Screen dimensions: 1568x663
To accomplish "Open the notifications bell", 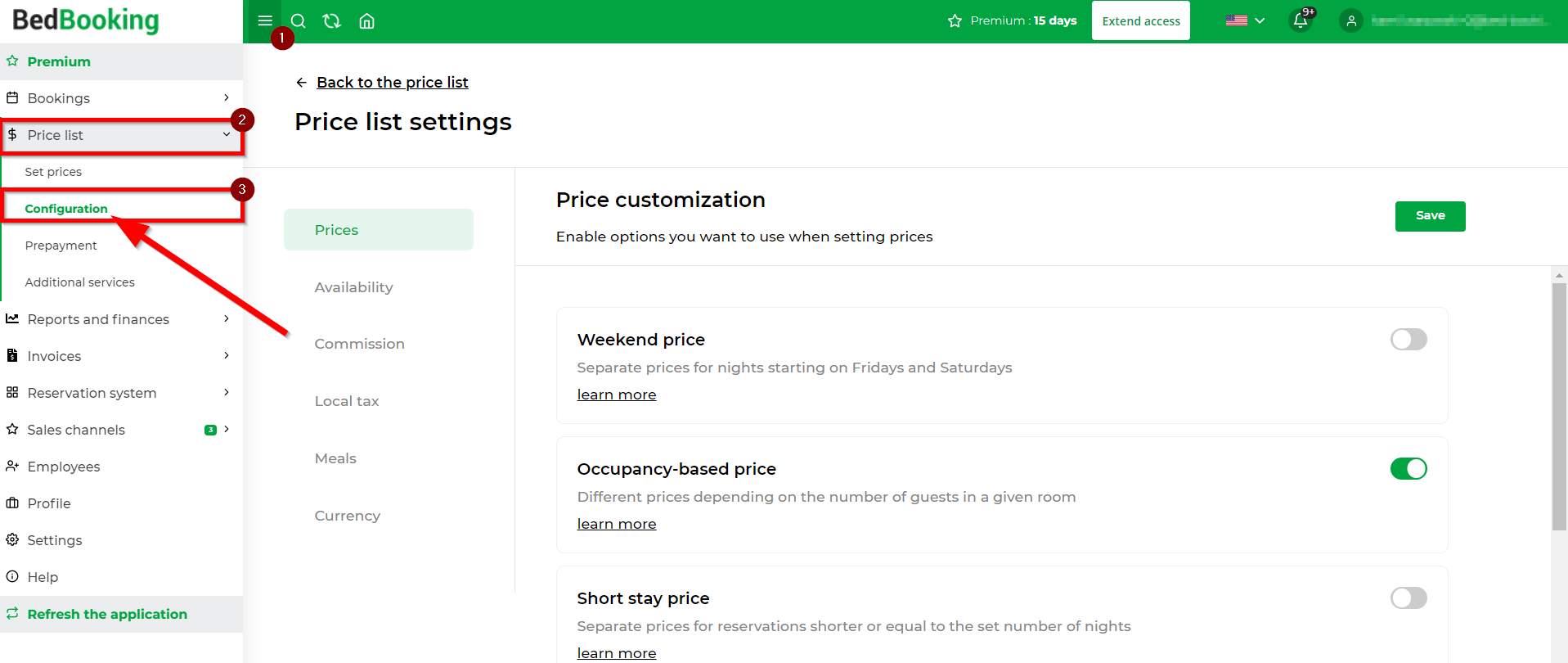I will [1301, 20].
